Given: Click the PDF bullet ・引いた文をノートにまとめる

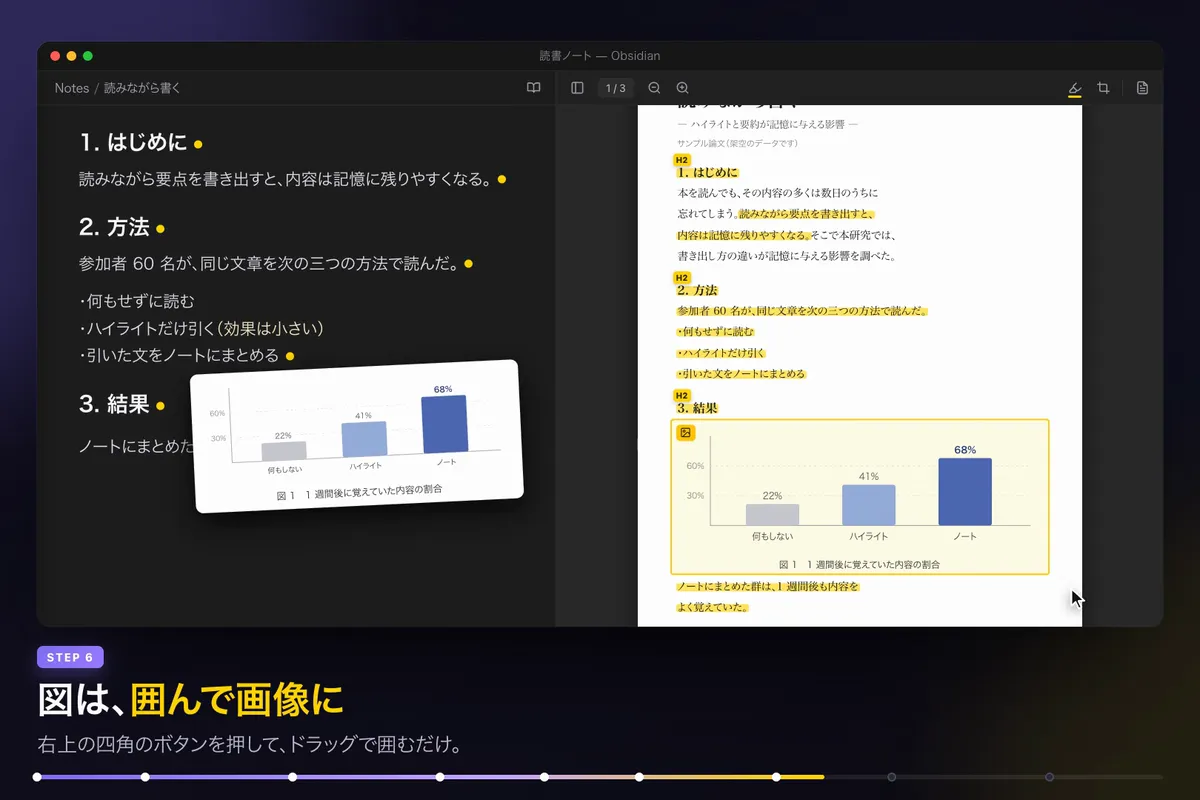Looking at the screenshot, I should 741,374.
